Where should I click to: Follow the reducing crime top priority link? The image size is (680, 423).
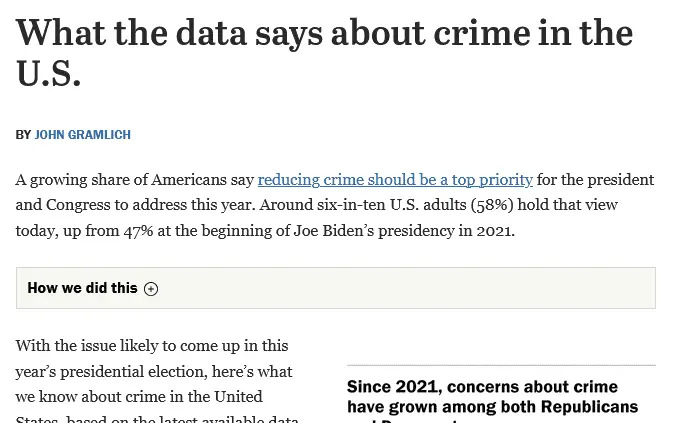[x=395, y=180]
